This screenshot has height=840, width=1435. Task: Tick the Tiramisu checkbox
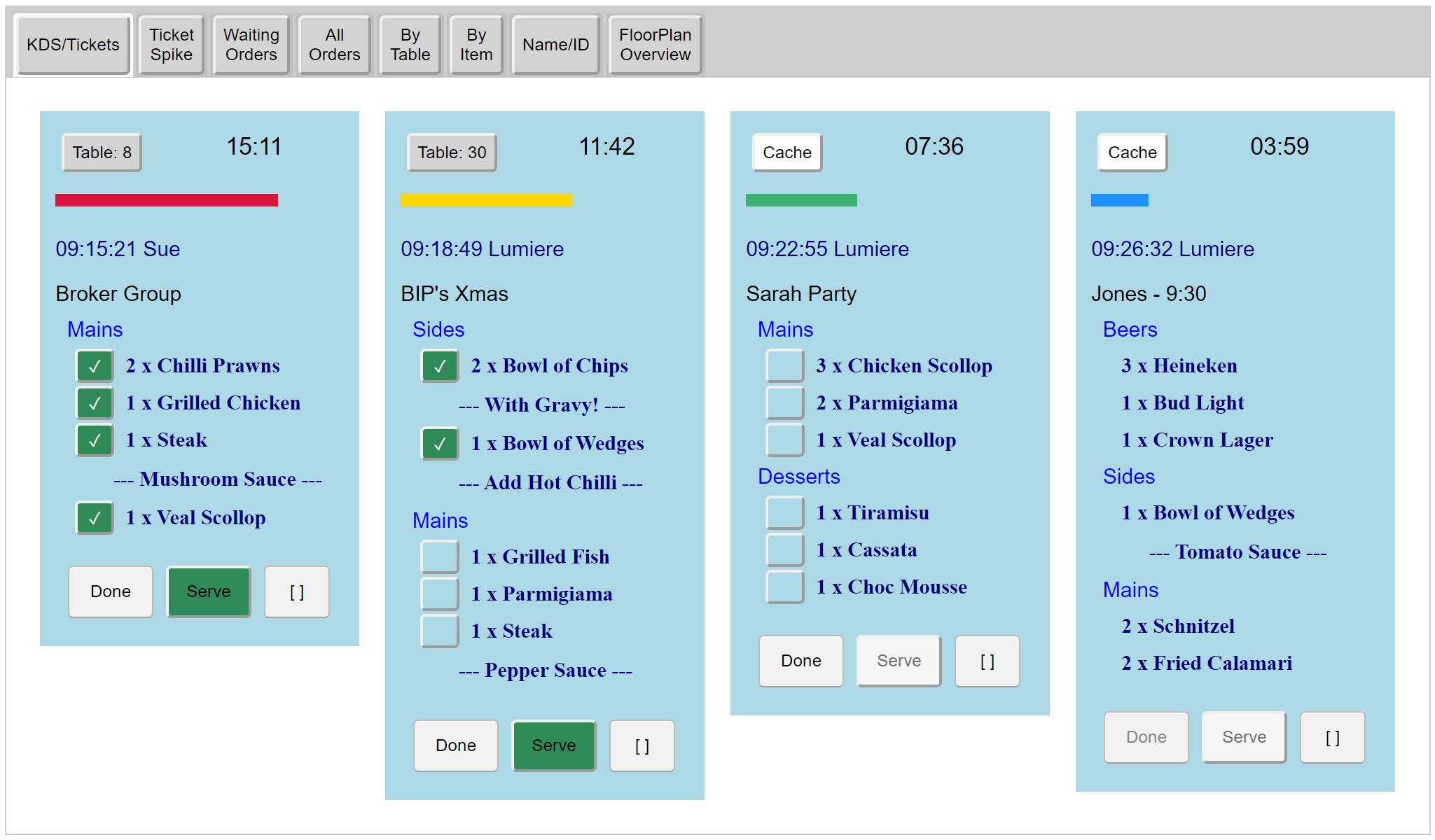point(784,513)
